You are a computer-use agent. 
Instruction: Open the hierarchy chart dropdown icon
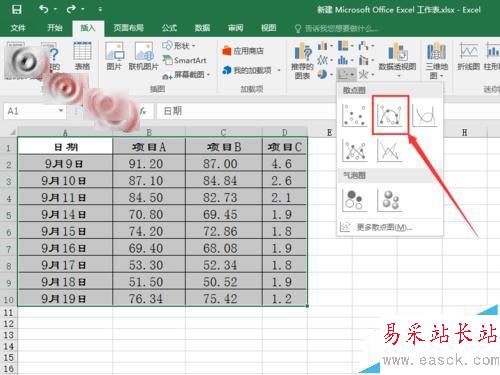coord(345,46)
